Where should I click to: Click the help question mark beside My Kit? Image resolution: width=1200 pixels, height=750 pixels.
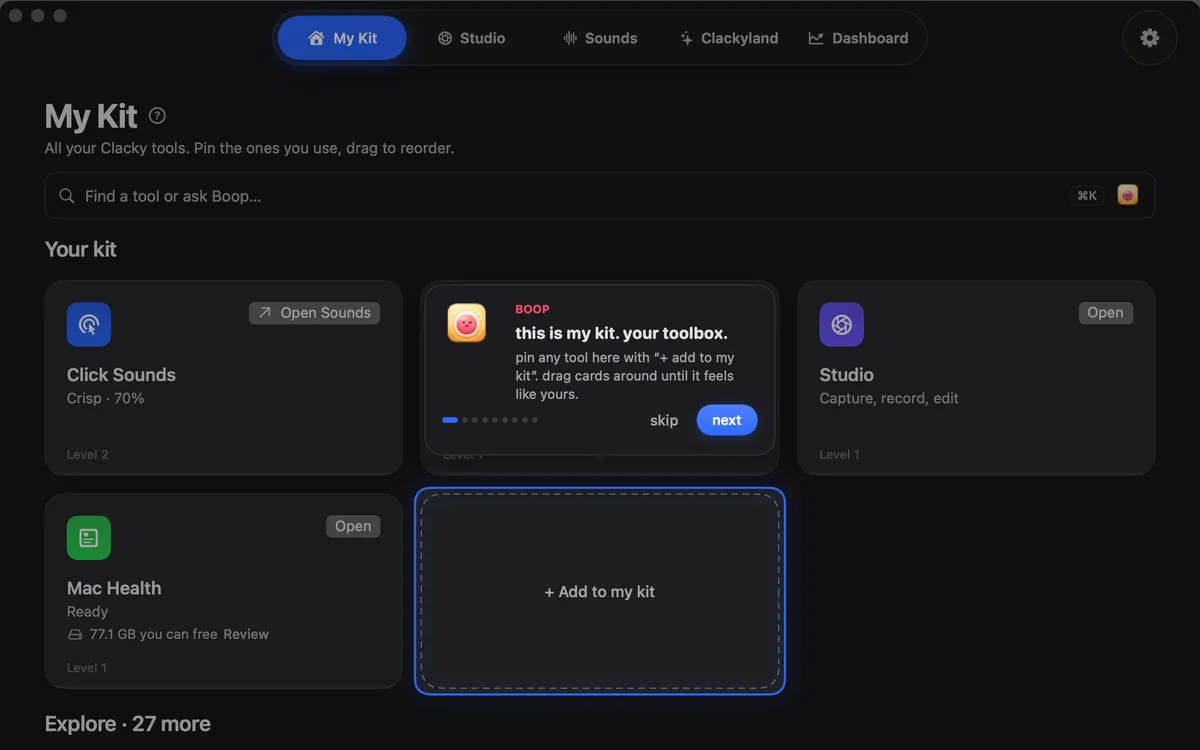[157, 116]
